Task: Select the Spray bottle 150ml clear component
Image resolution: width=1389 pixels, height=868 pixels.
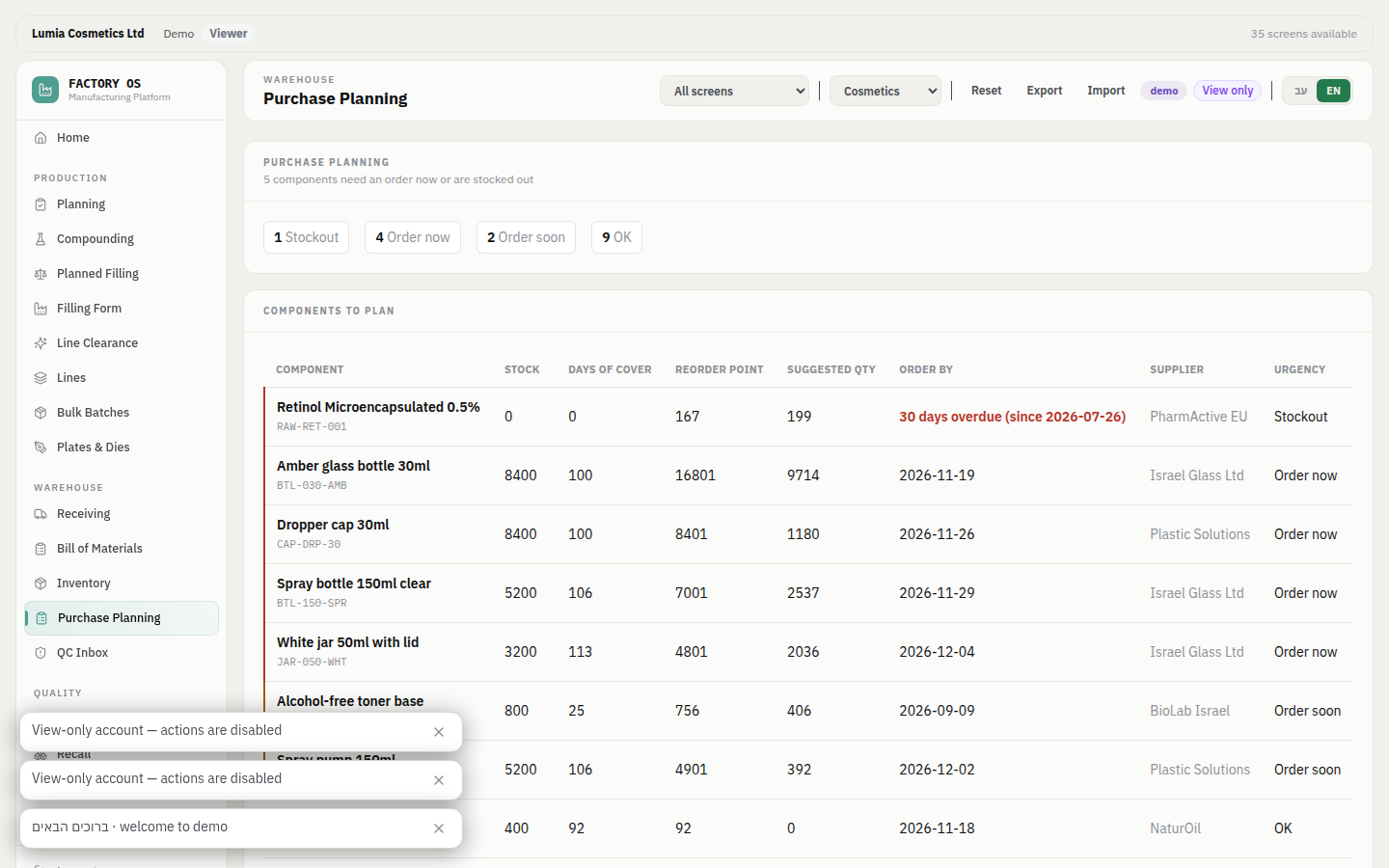Action: pos(354,583)
